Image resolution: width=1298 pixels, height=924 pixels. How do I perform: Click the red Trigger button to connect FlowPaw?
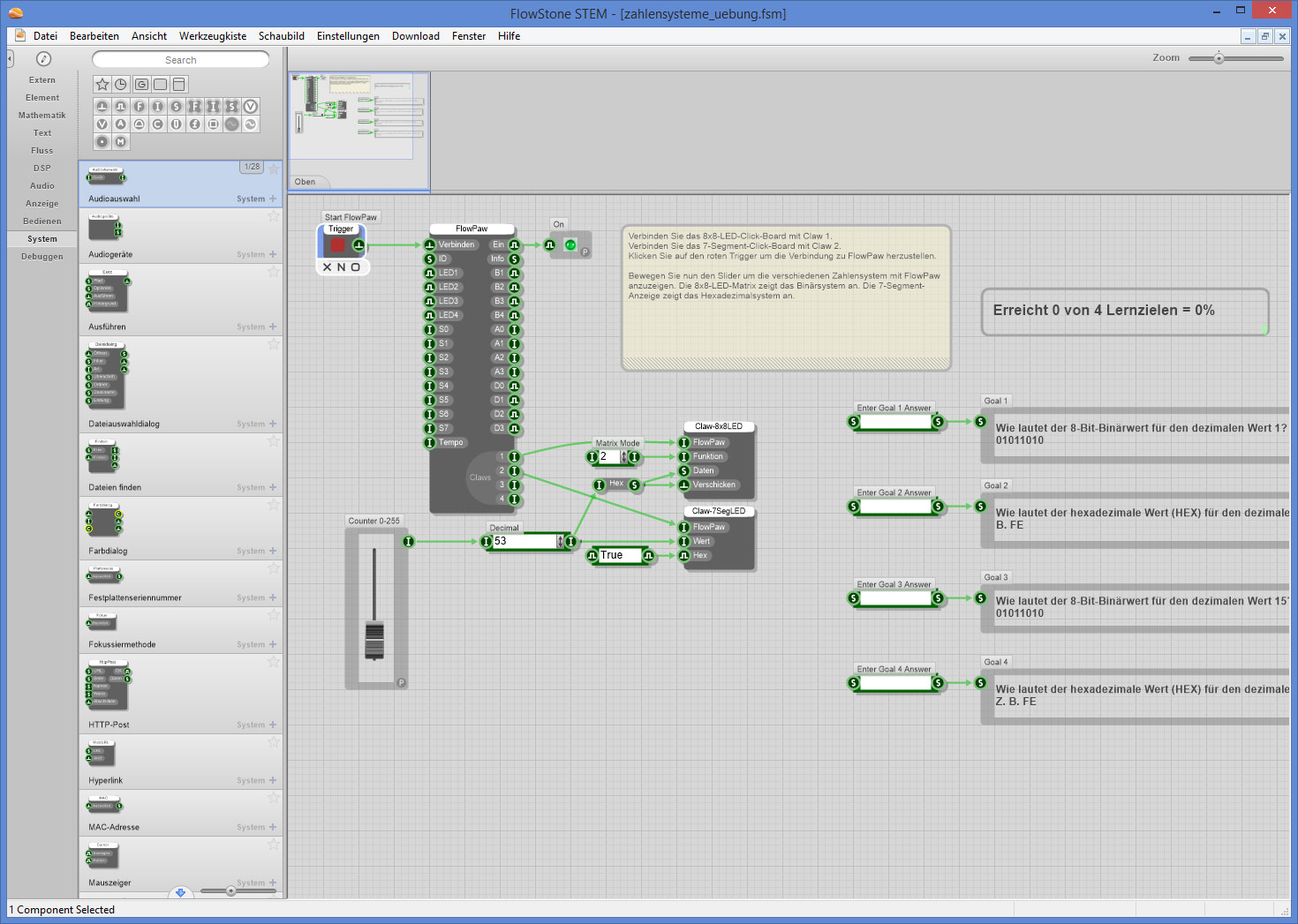click(337, 245)
